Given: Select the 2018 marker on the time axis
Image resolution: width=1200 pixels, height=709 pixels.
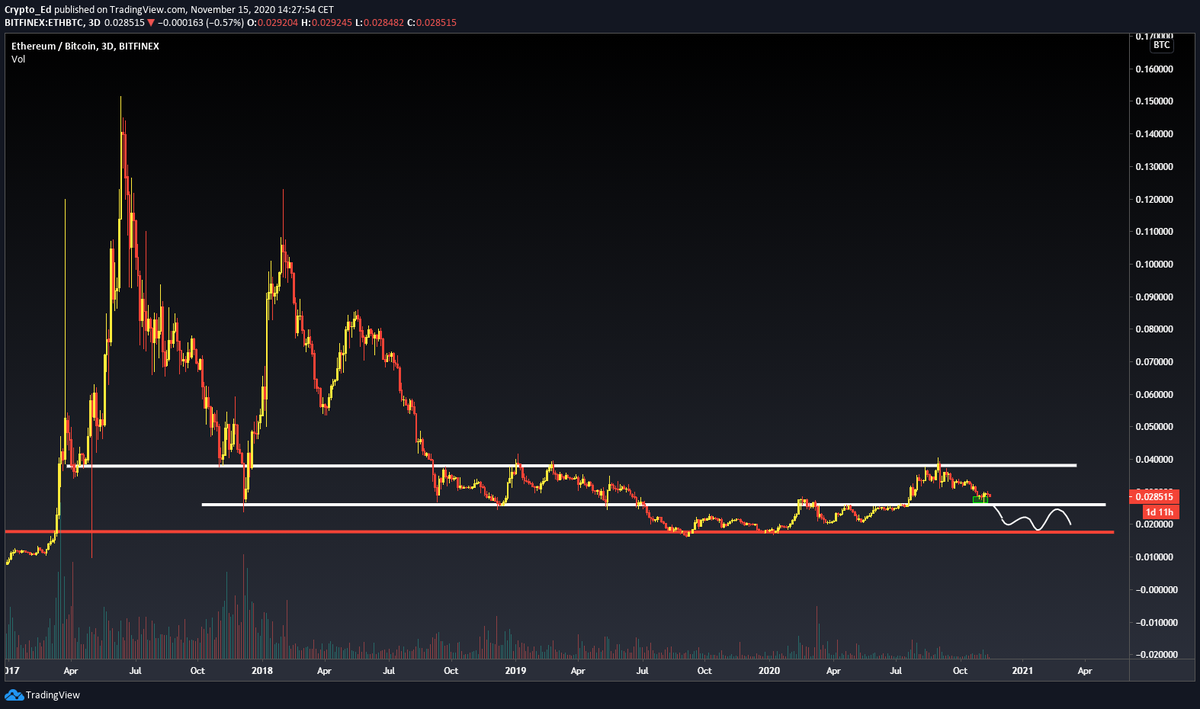Looking at the screenshot, I should (x=261, y=672).
